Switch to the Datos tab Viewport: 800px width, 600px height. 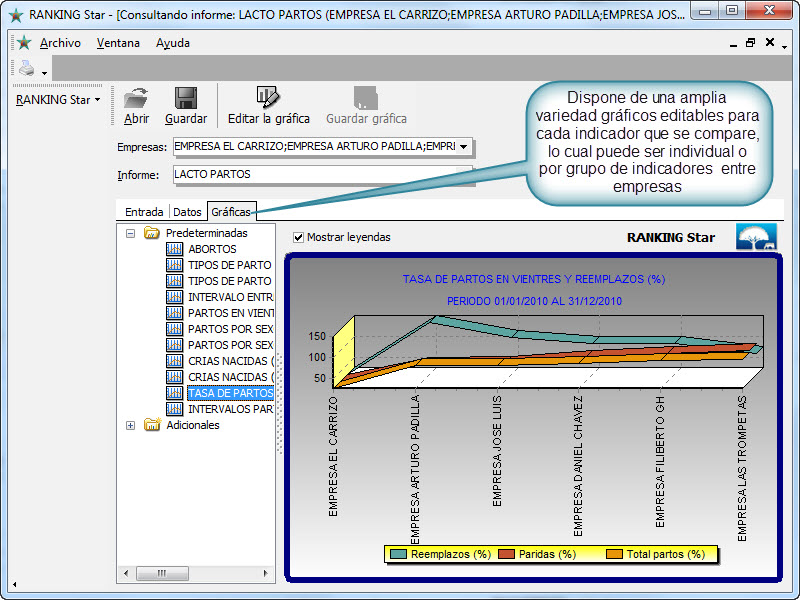click(187, 212)
